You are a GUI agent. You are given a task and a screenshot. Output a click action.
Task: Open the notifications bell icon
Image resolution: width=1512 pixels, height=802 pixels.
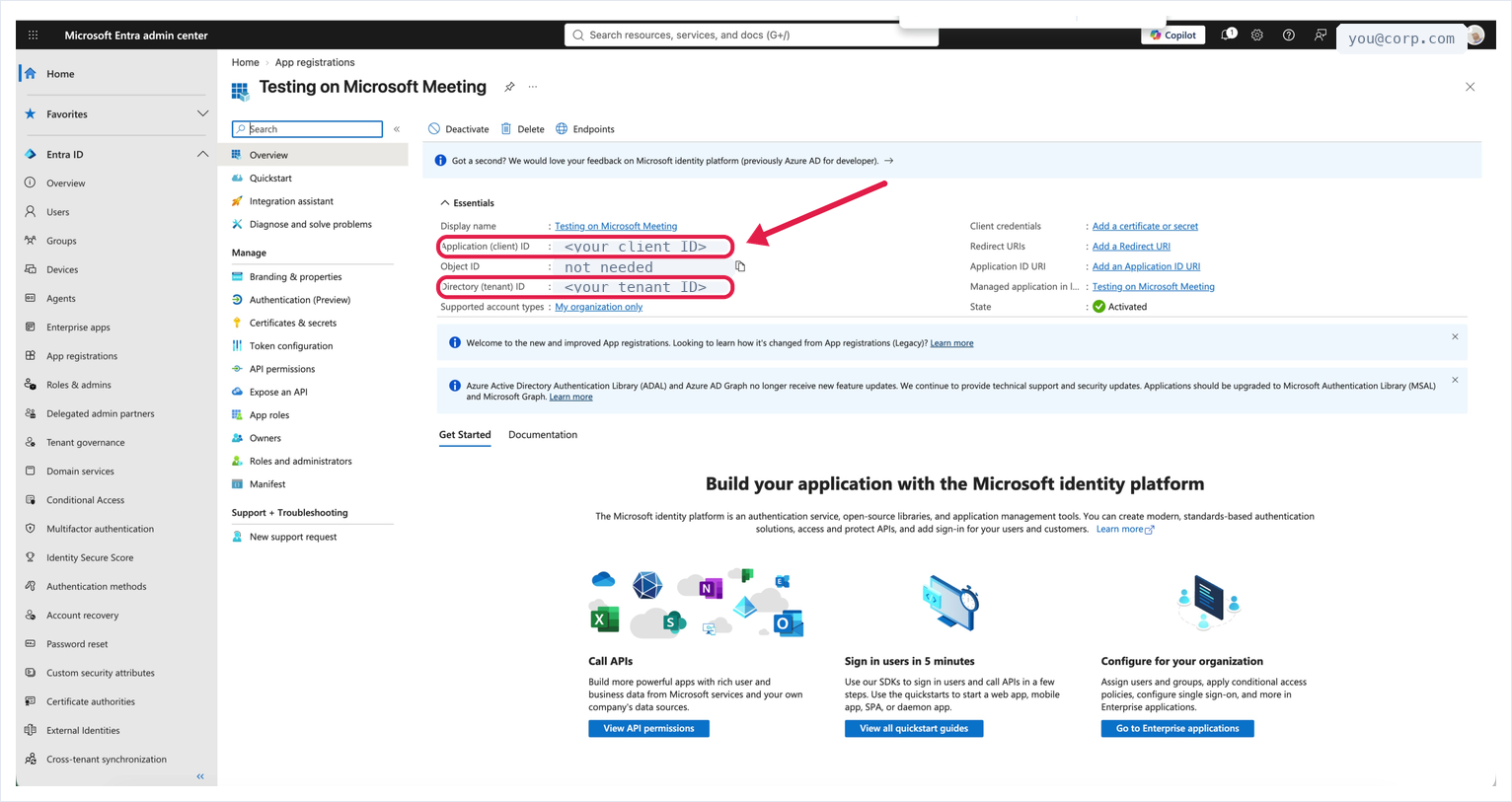click(1228, 35)
